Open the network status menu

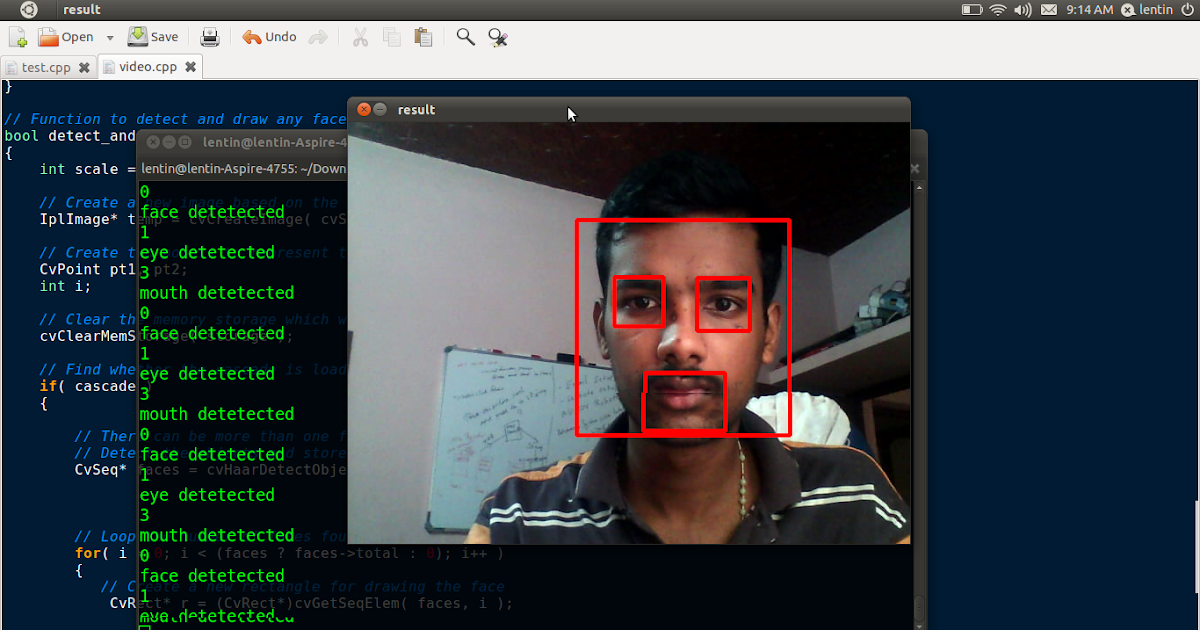[998, 10]
